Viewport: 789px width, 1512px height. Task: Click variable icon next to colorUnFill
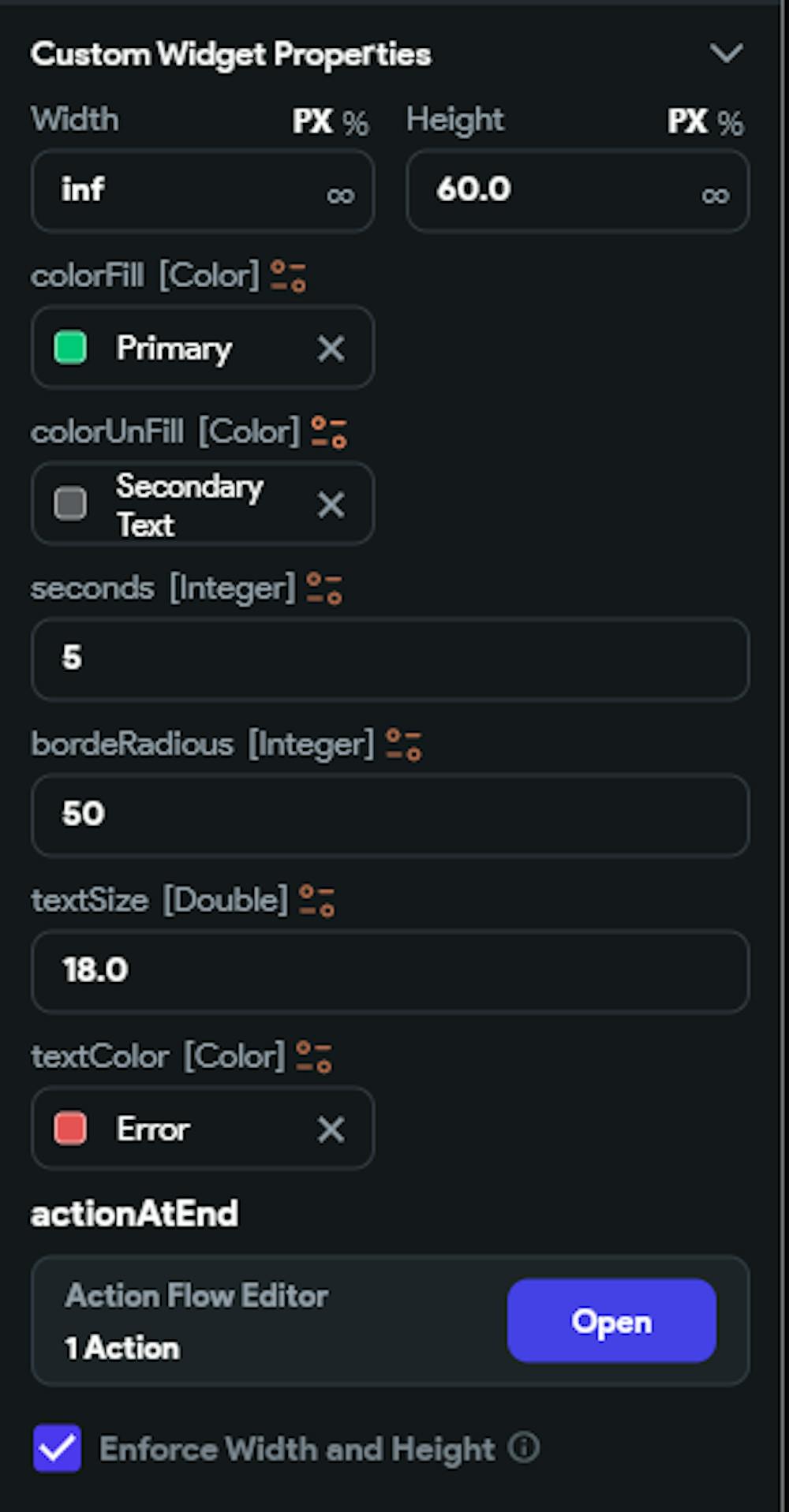click(x=329, y=432)
